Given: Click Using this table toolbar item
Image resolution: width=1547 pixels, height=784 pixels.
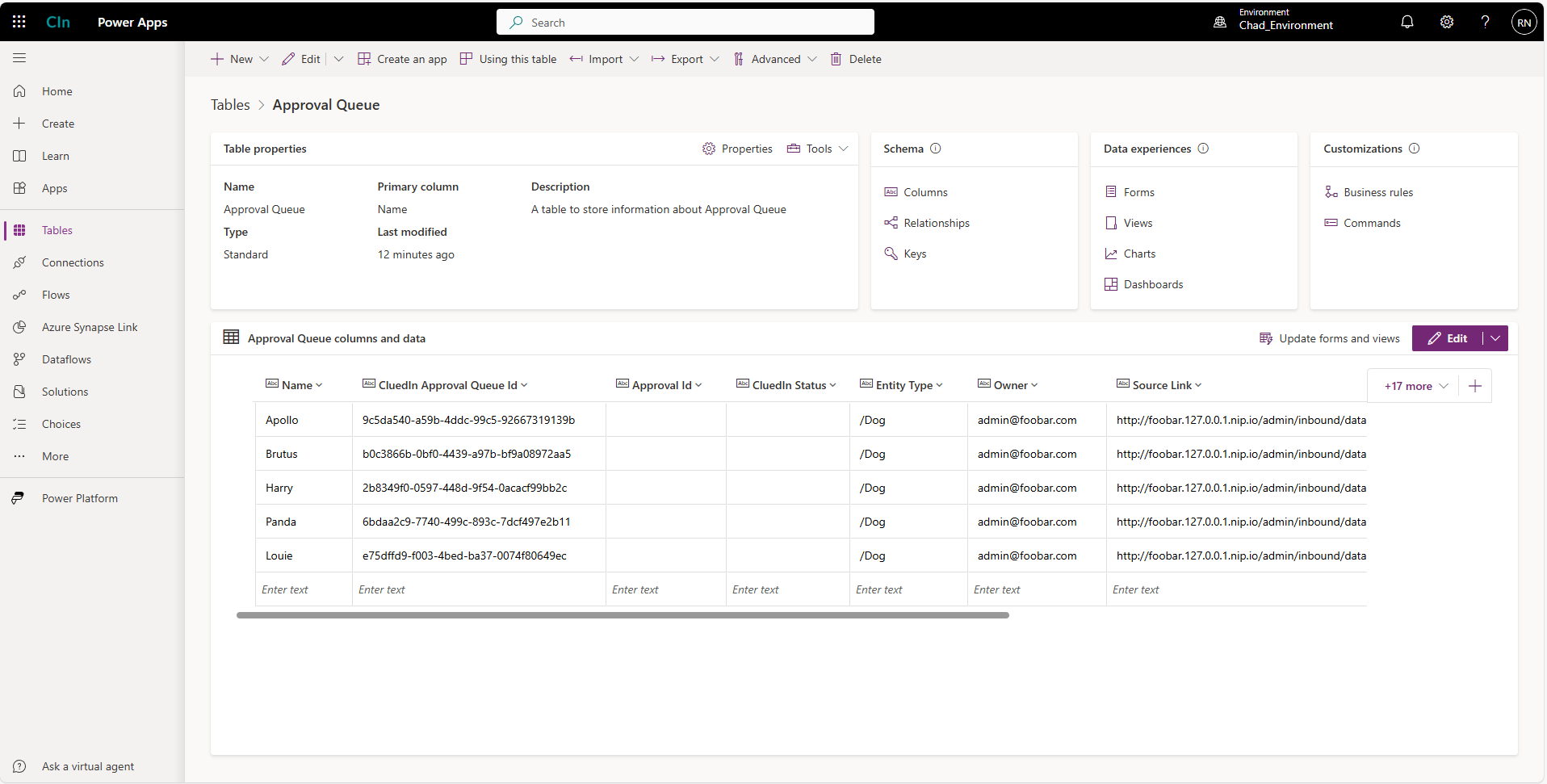Looking at the screenshot, I should [x=508, y=59].
